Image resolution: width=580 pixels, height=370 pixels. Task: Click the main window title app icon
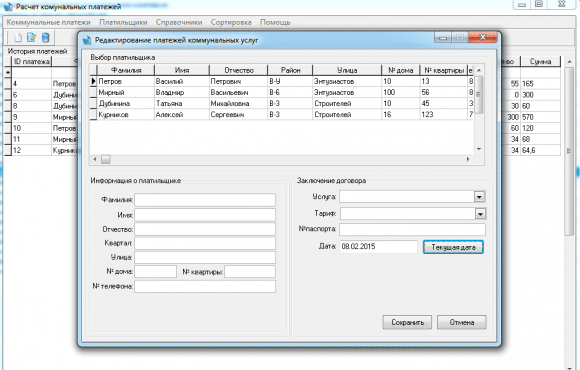(x=7, y=6)
